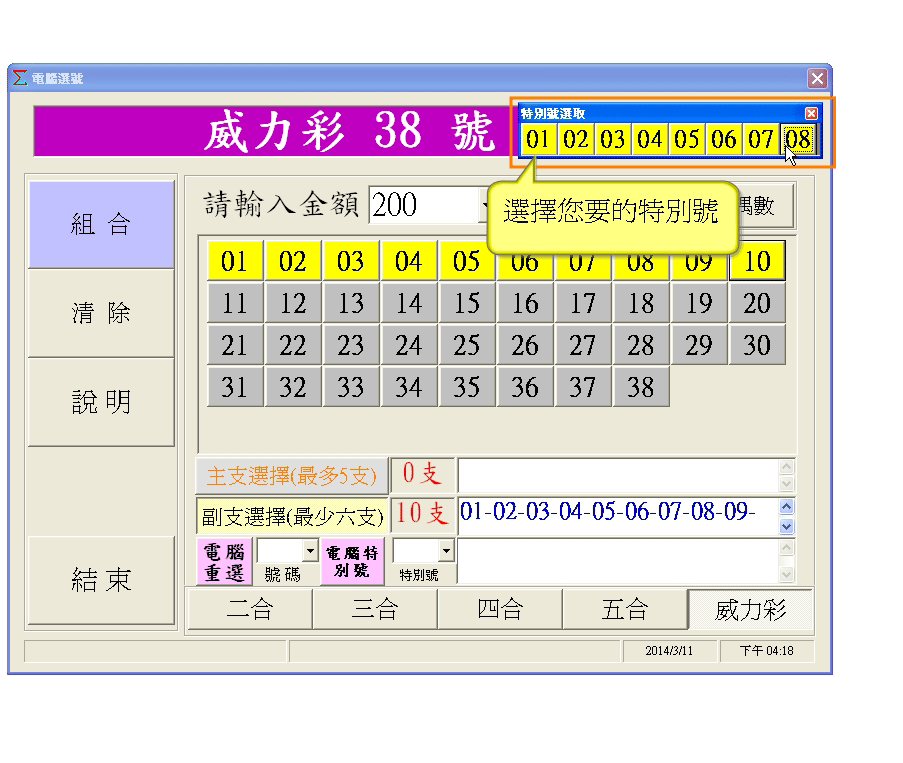Viewport: 903px width, 763px height.
Task: Pick special number 02 in popup
Action: click(x=575, y=139)
